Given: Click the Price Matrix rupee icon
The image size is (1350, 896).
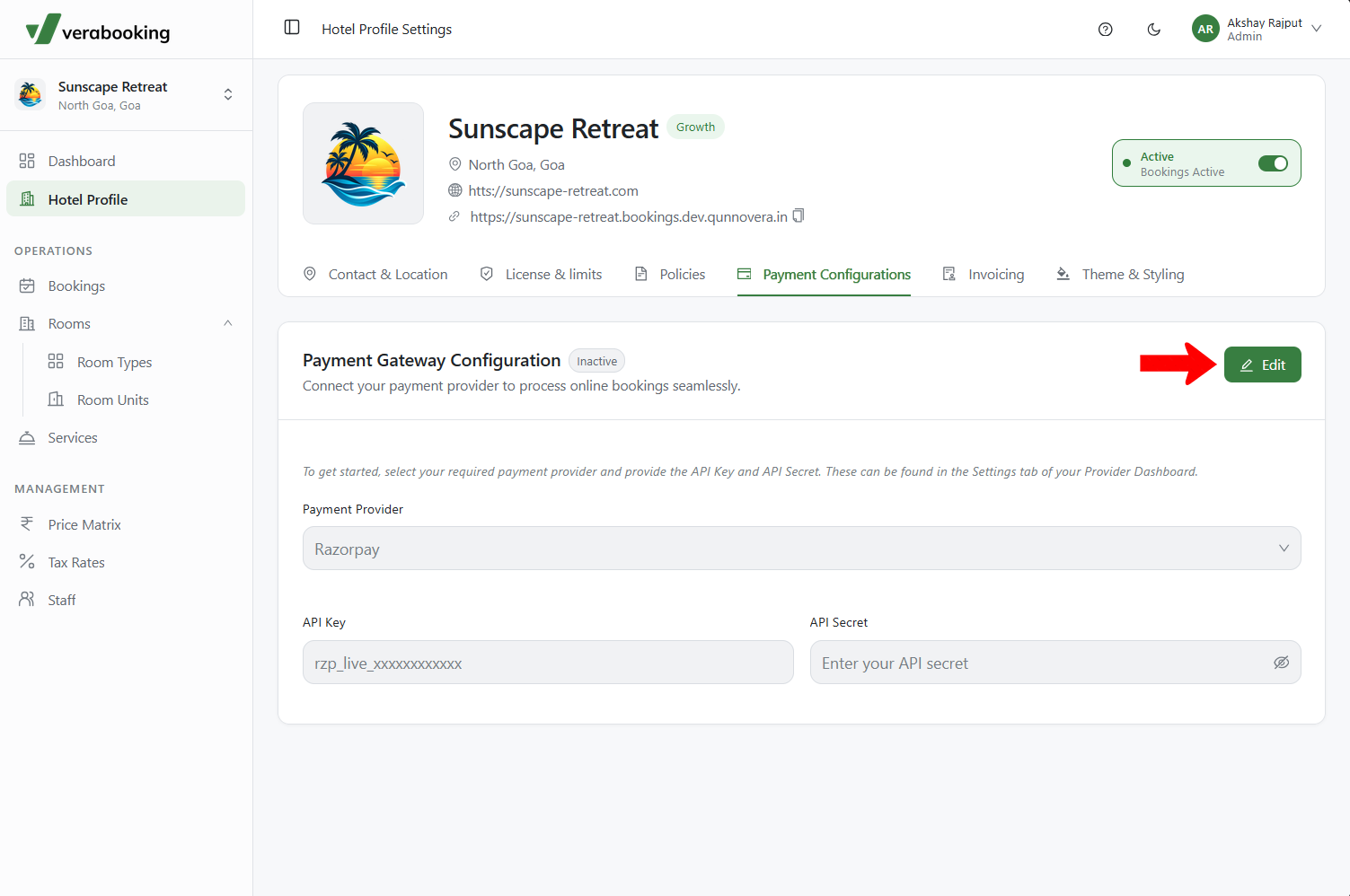Looking at the screenshot, I should (27, 523).
